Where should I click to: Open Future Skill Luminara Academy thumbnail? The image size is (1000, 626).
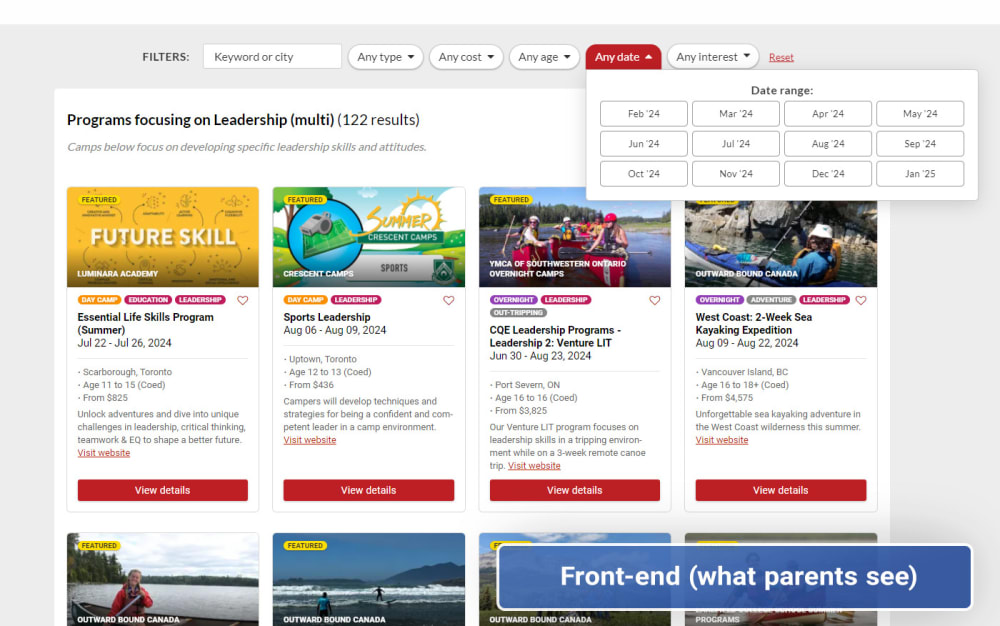coord(163,237)
